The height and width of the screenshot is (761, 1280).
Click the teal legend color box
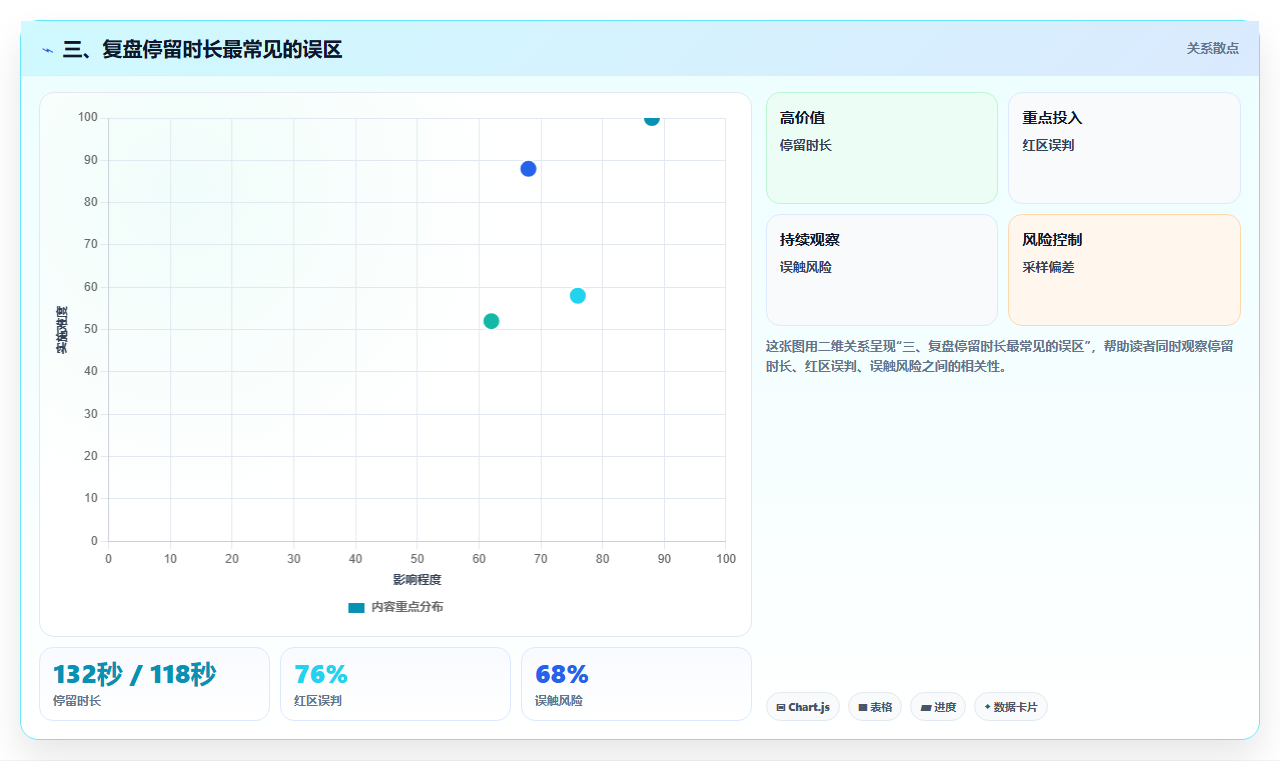pos(356,607)
